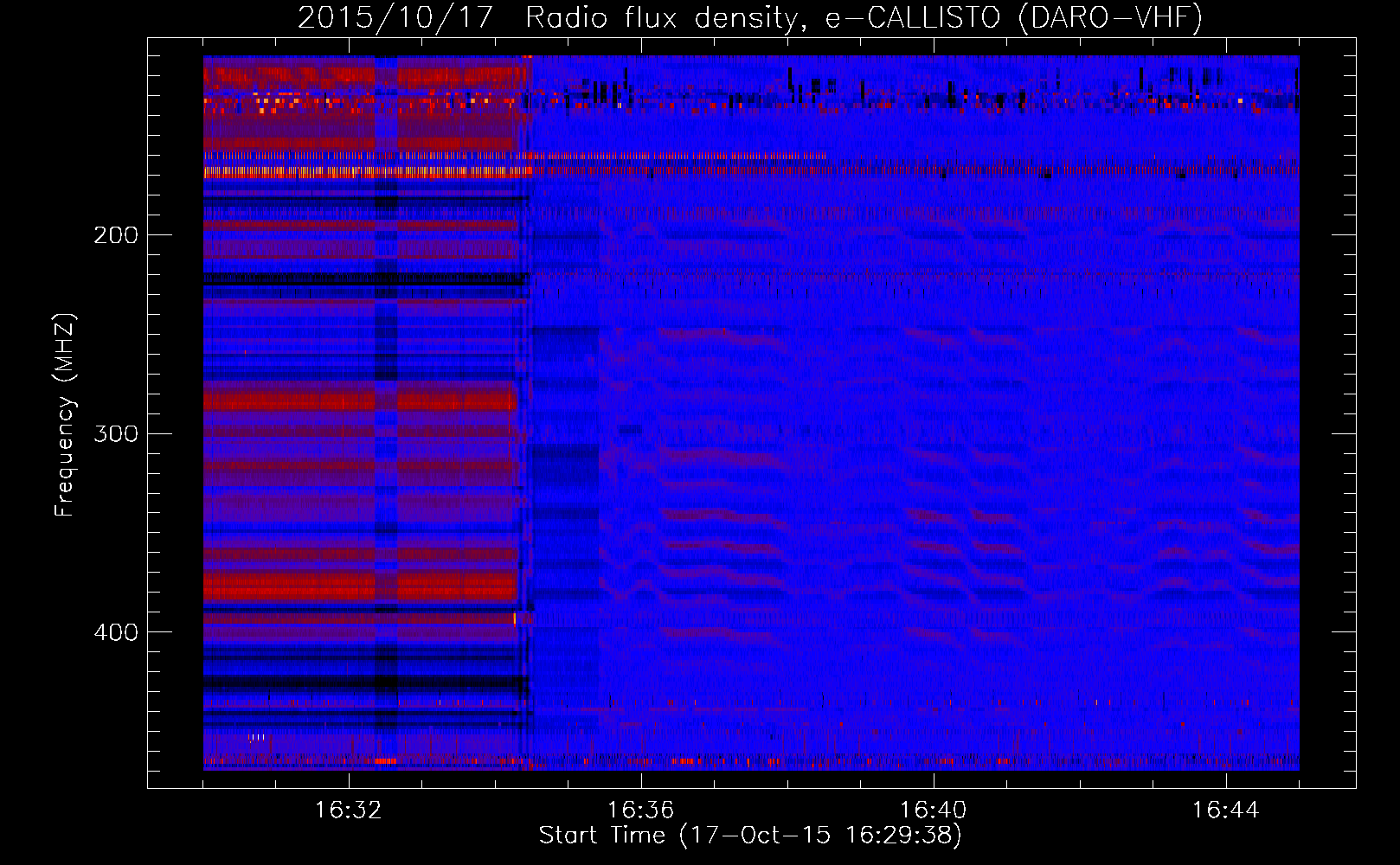This screenshot has height=865, width=1400.
Task: Select the "Frequency (MHZ)" axis label
Action: pyautogui.click(x=65, y=414)
